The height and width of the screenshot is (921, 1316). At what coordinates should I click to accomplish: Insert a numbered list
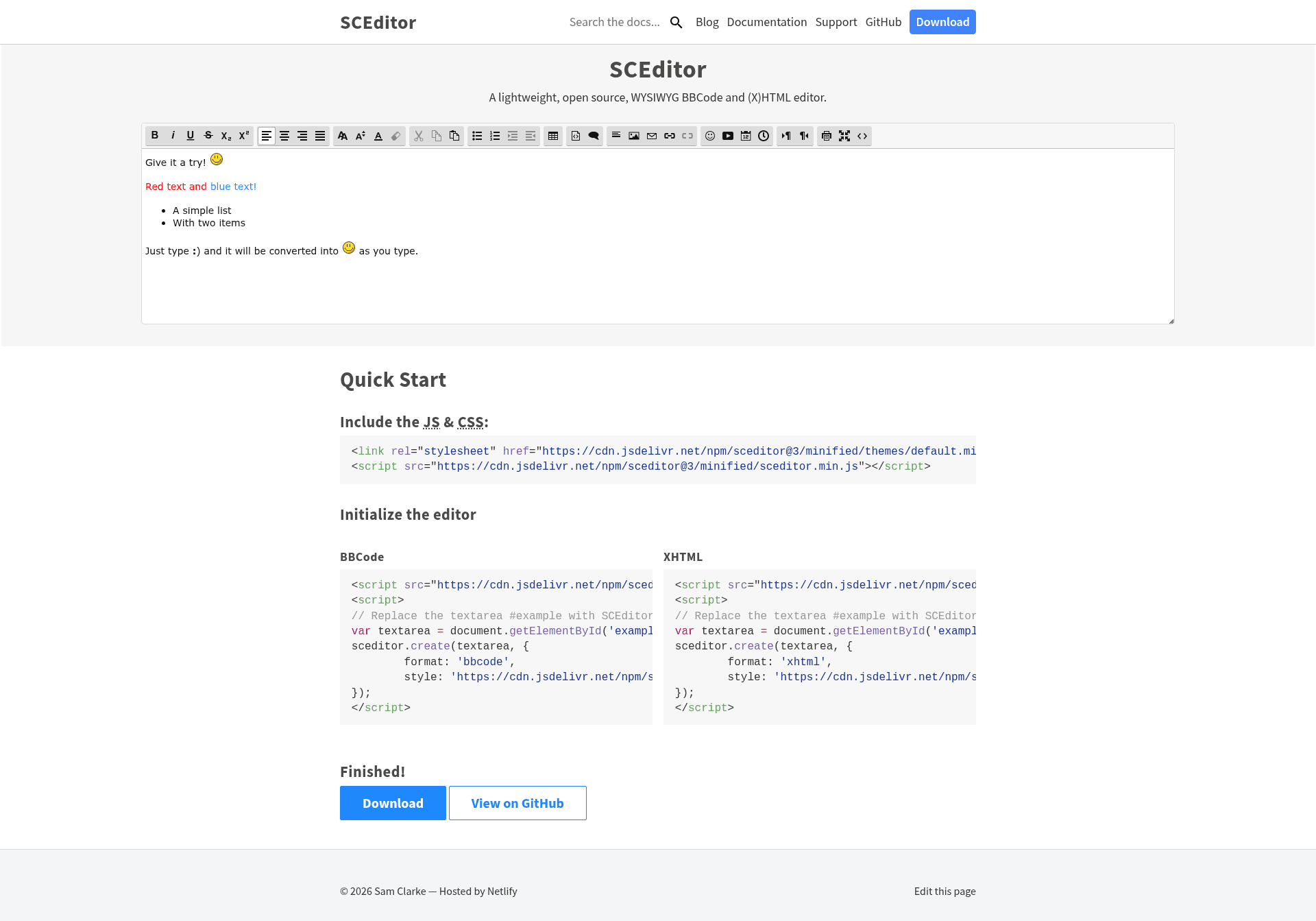pos(495,136)
